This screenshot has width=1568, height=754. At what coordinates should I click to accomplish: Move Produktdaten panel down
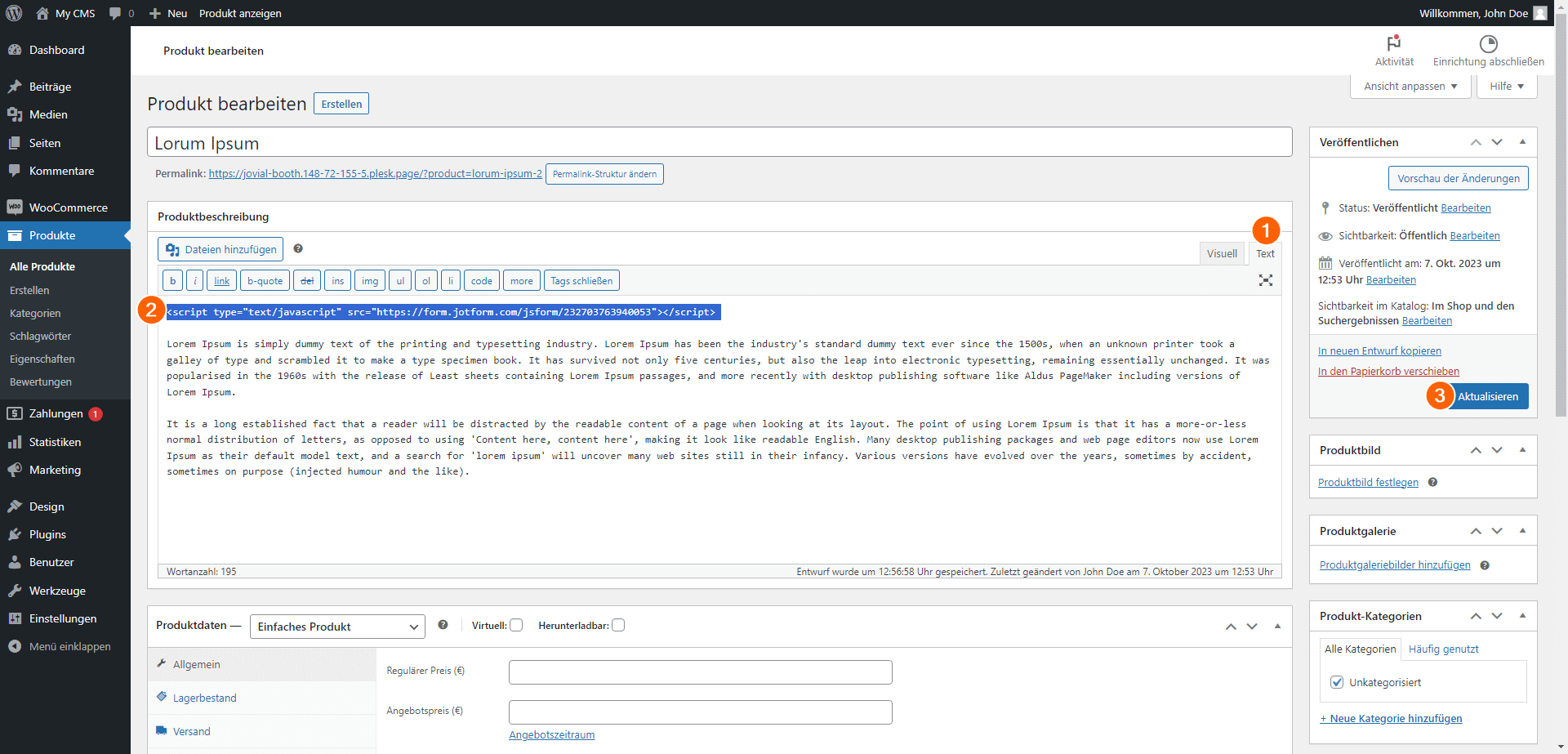[x=1252, y=627]
